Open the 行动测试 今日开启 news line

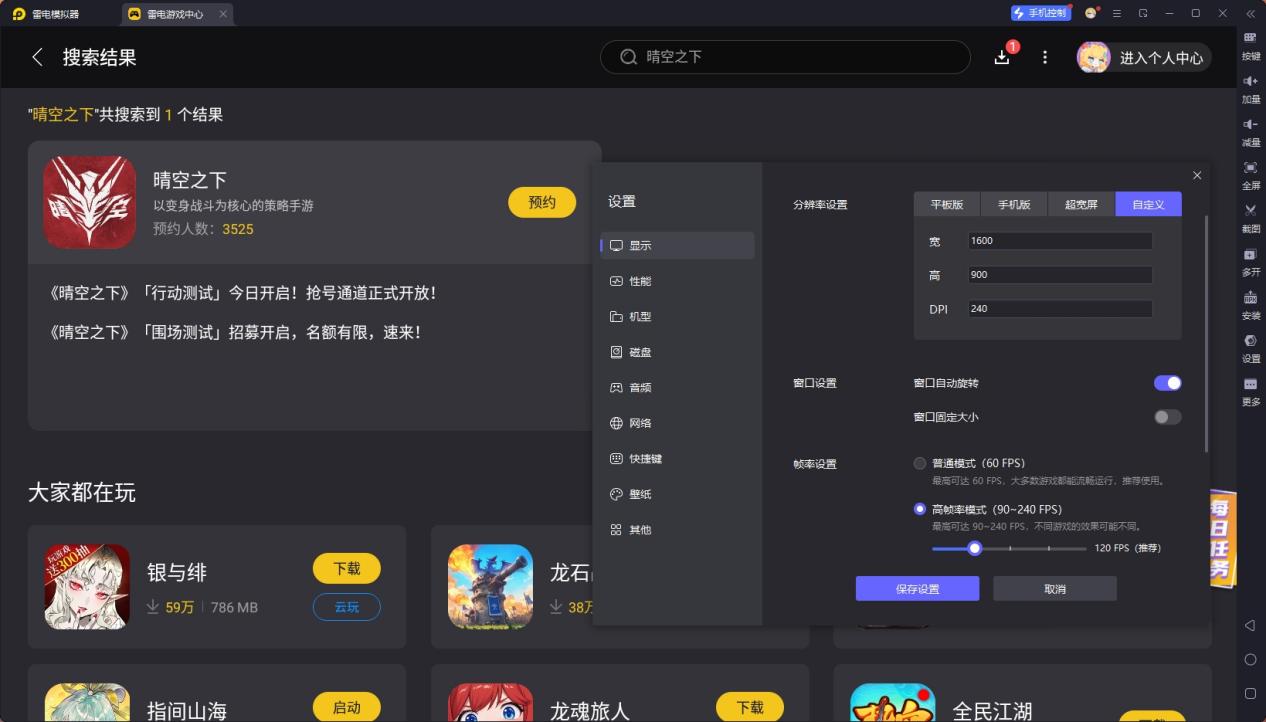(242, 294)
